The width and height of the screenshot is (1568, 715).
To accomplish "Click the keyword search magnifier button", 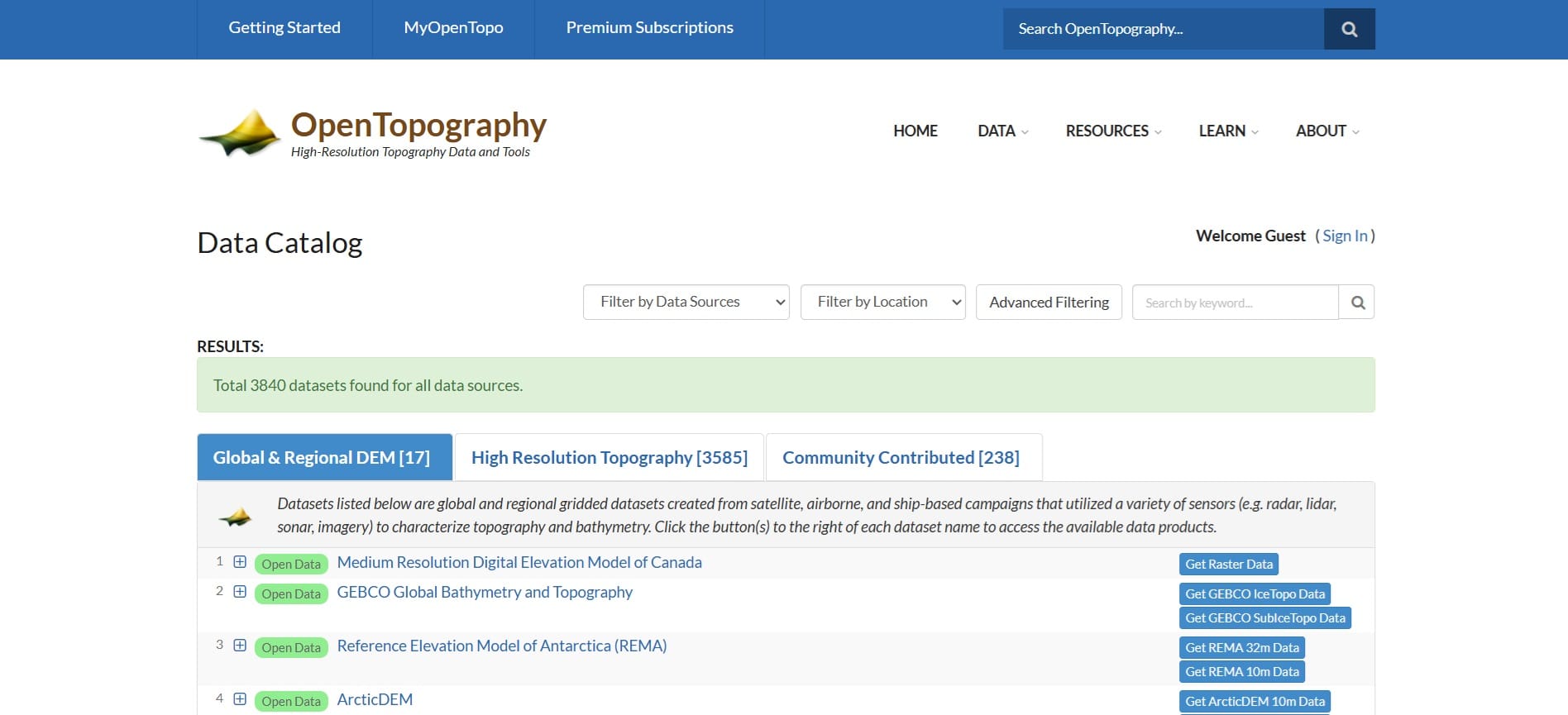I will pos(1357,303).
